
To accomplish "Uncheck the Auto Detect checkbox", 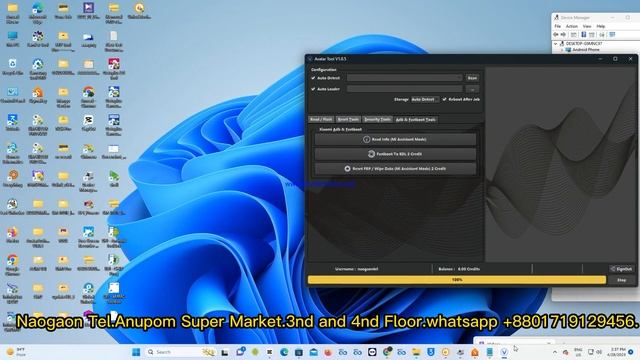I will tap(313, 78).
